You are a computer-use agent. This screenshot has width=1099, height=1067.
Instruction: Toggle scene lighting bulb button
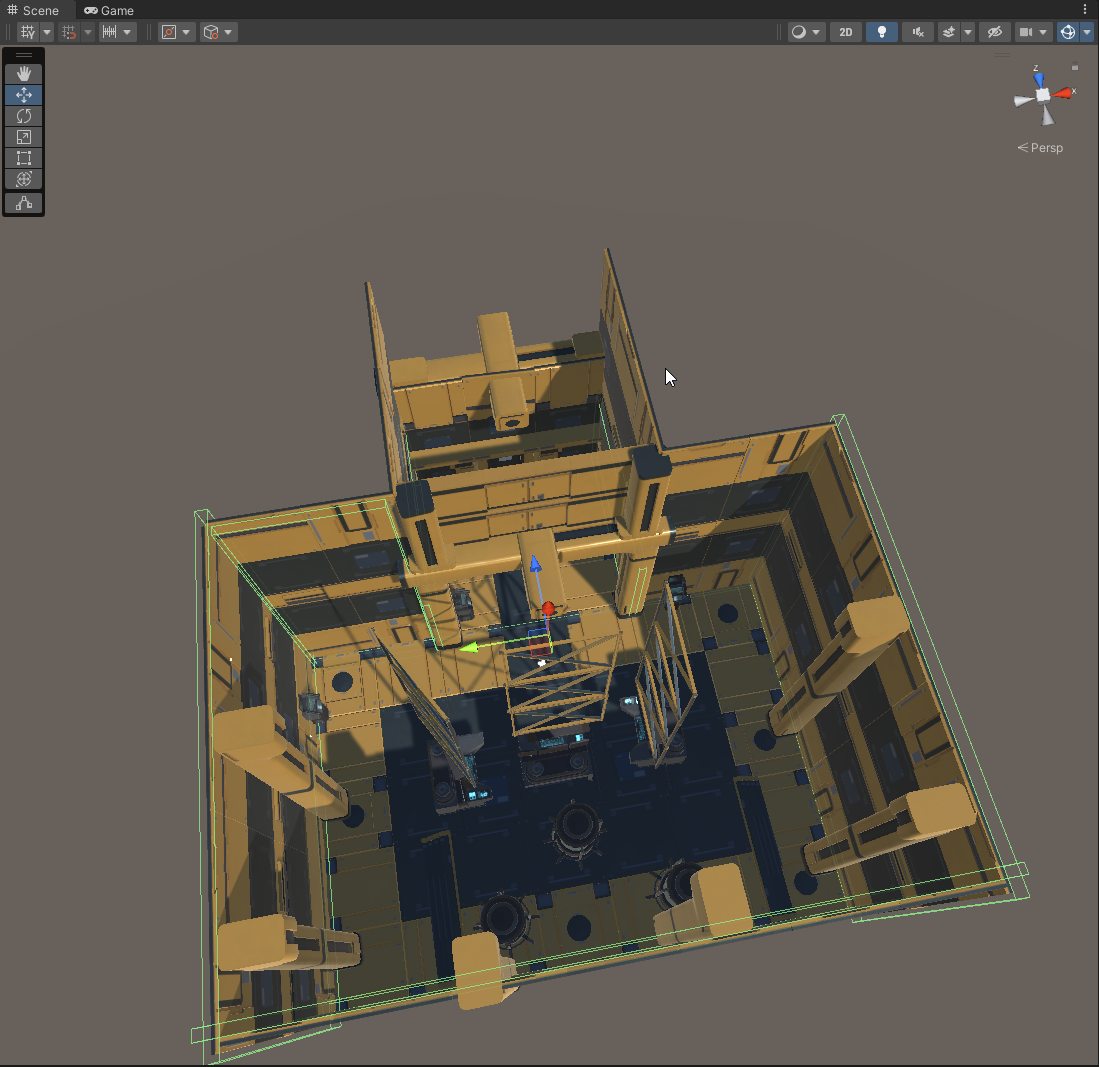(x=882, y=32)
